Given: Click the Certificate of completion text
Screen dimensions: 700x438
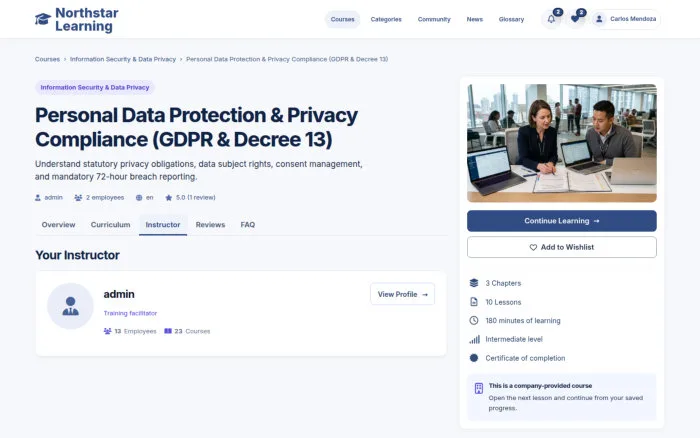Looking at the screenshot, I should [x=525, y=358].
